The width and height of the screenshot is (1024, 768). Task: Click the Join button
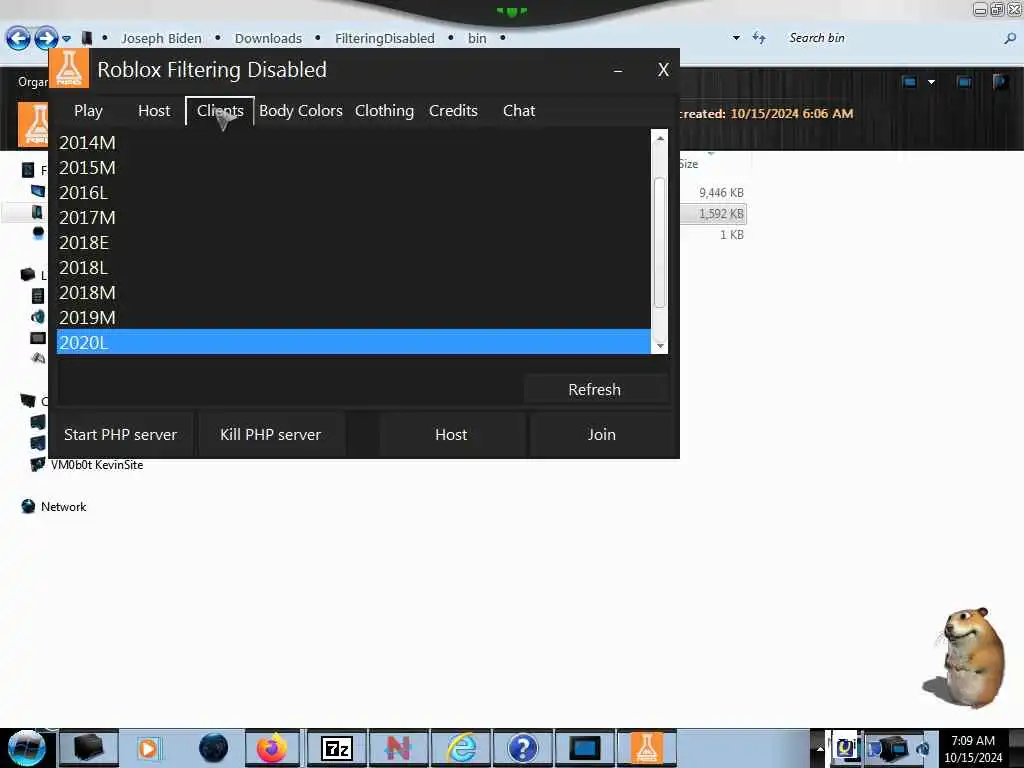(x=601, y=435)
